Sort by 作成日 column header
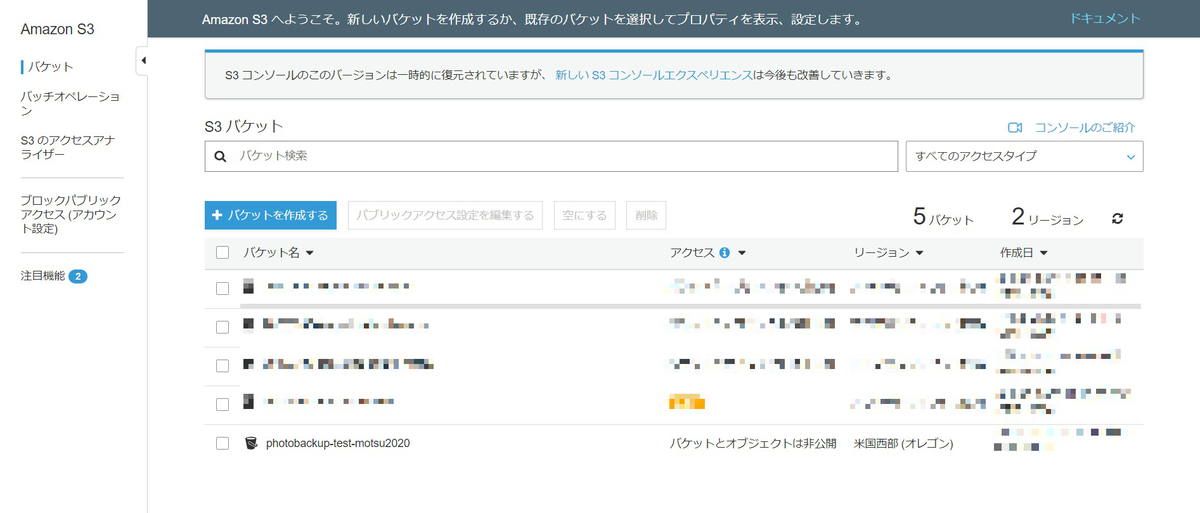Image resolution: width=1200 pixels, height=513 pixels. coord(1023,253)
